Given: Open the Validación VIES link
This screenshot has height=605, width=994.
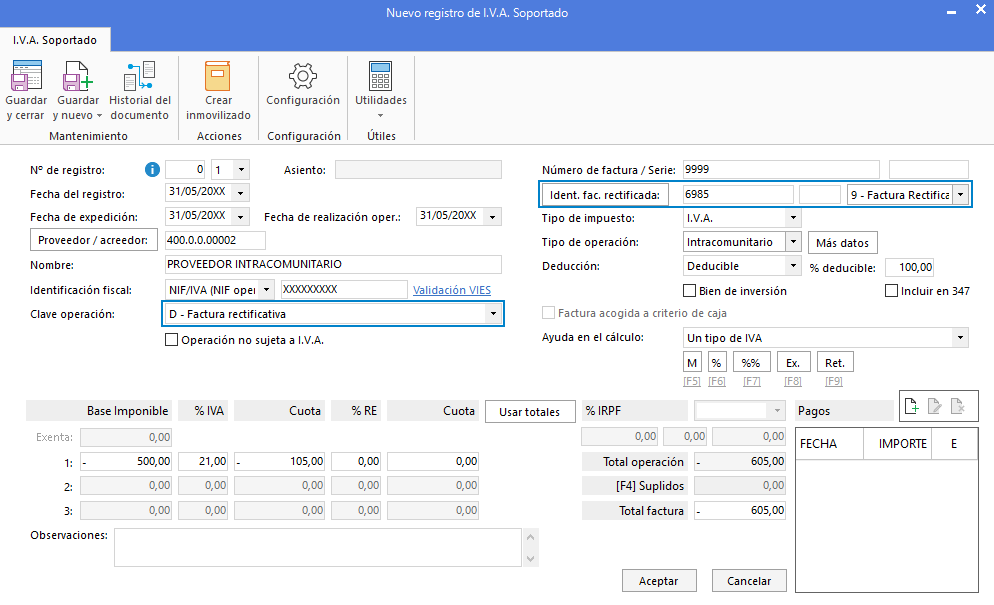Looking at the screenshot, I should click(x=452, y=290).
